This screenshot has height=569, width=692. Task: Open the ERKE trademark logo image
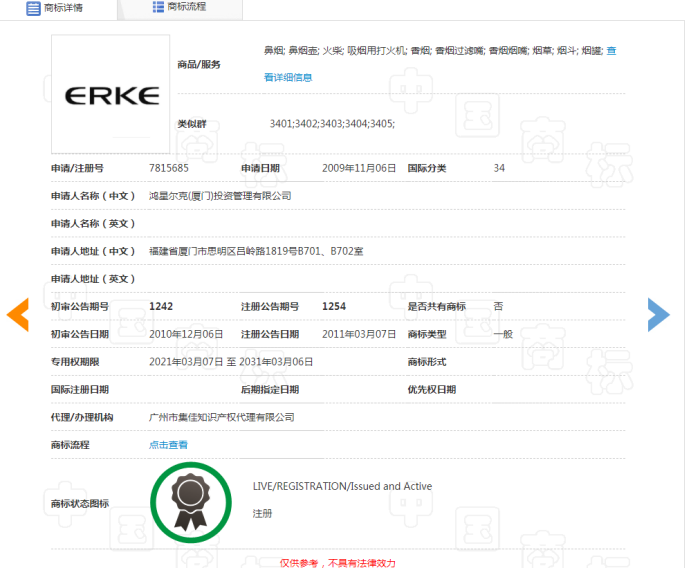[x=111, y=95]
